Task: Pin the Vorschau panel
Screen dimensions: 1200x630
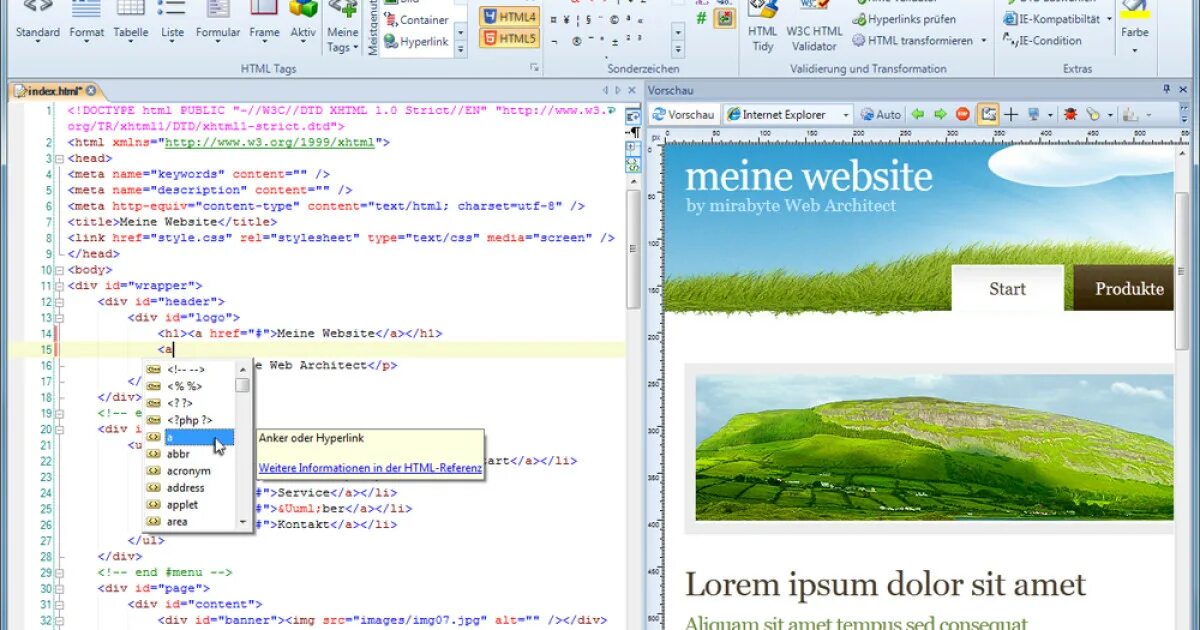Action: click(x=1167, y=90)
